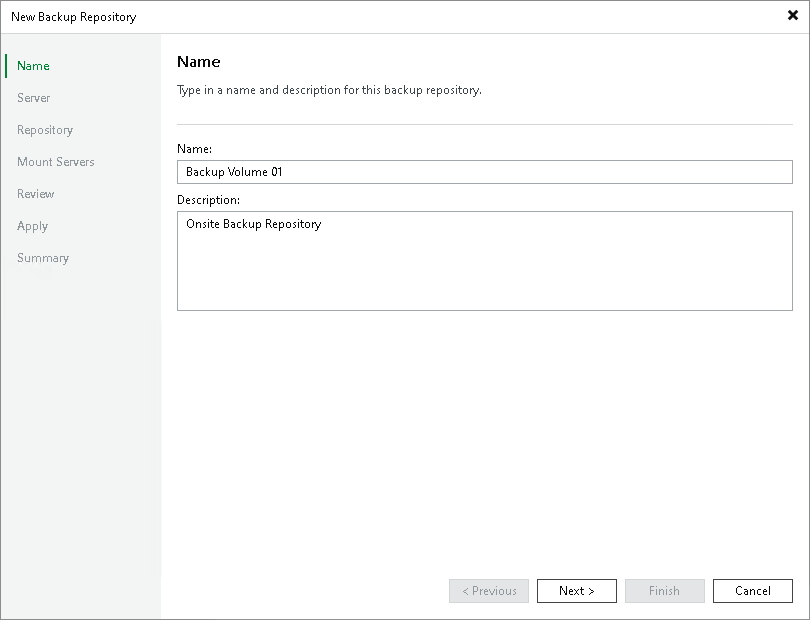Open the Repository step in the sidebar
This screenshot has width=810, height=620.
(47, 129)
